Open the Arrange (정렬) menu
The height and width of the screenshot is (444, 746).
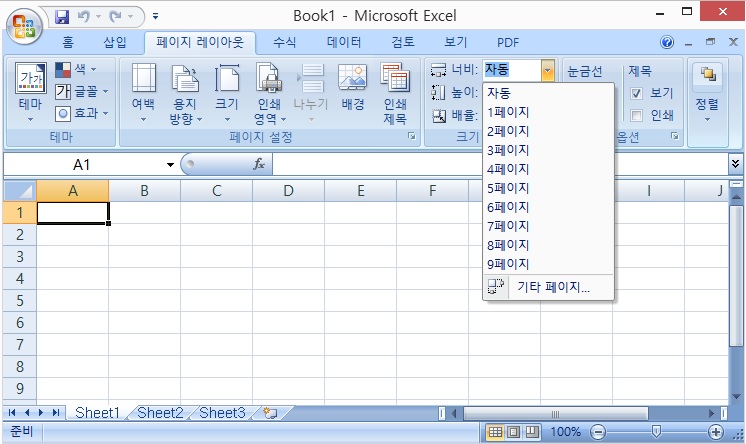(x=707, y=92)
